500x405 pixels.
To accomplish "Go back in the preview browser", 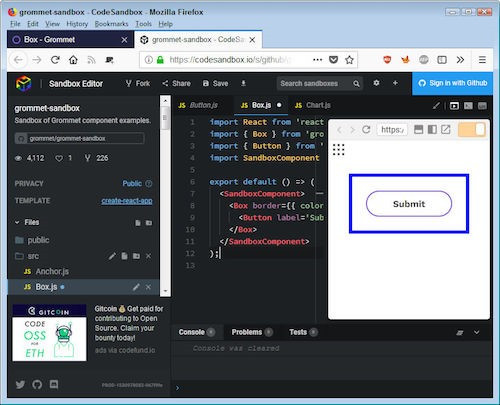I will coord(339,130).
